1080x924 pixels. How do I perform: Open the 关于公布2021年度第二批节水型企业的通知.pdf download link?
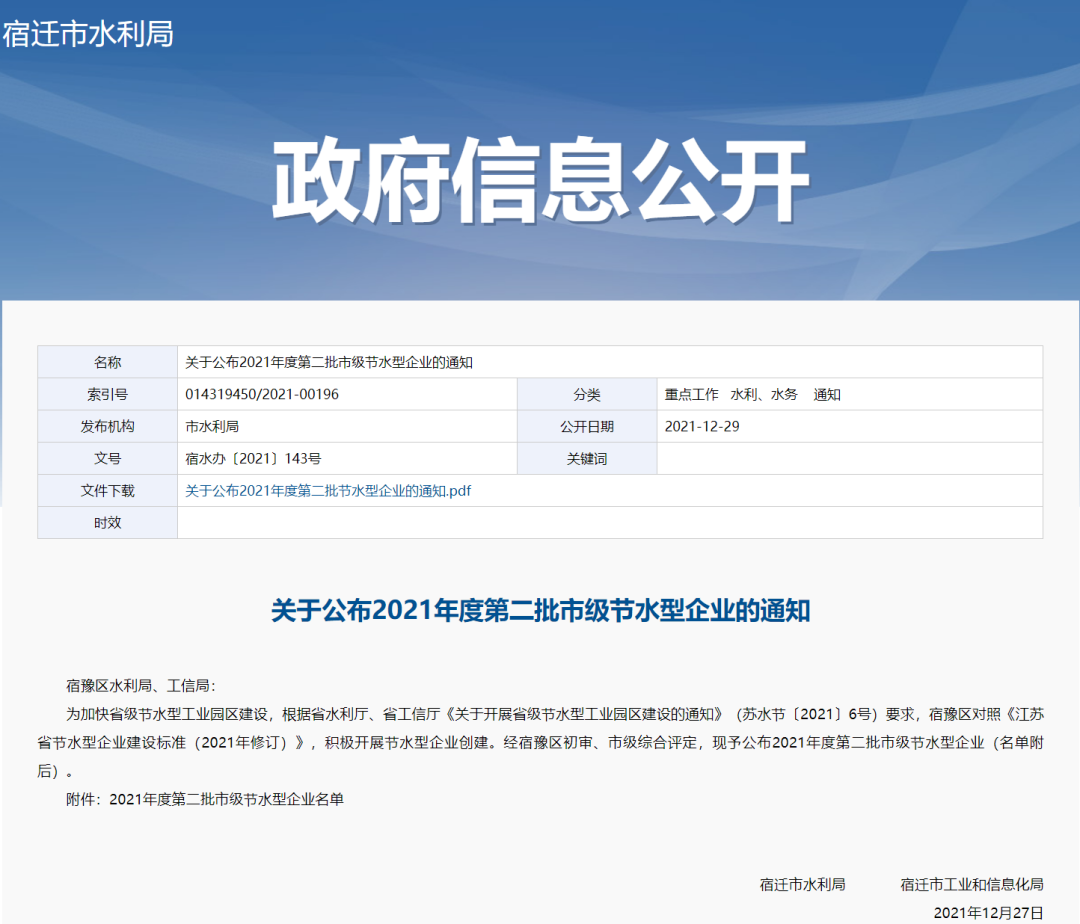(328, 491)
